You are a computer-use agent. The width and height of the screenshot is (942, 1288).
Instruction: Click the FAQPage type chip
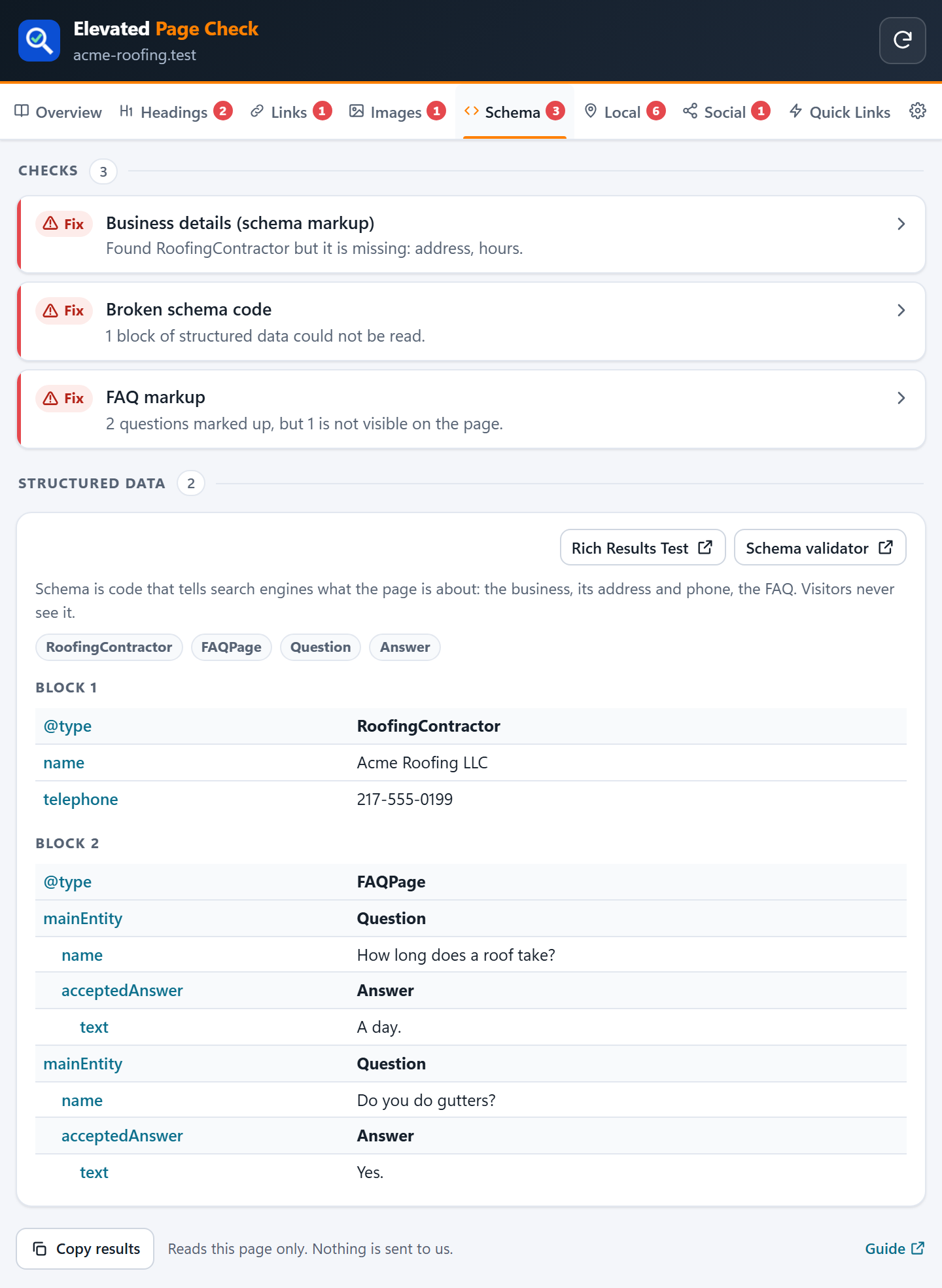point(232,647)
